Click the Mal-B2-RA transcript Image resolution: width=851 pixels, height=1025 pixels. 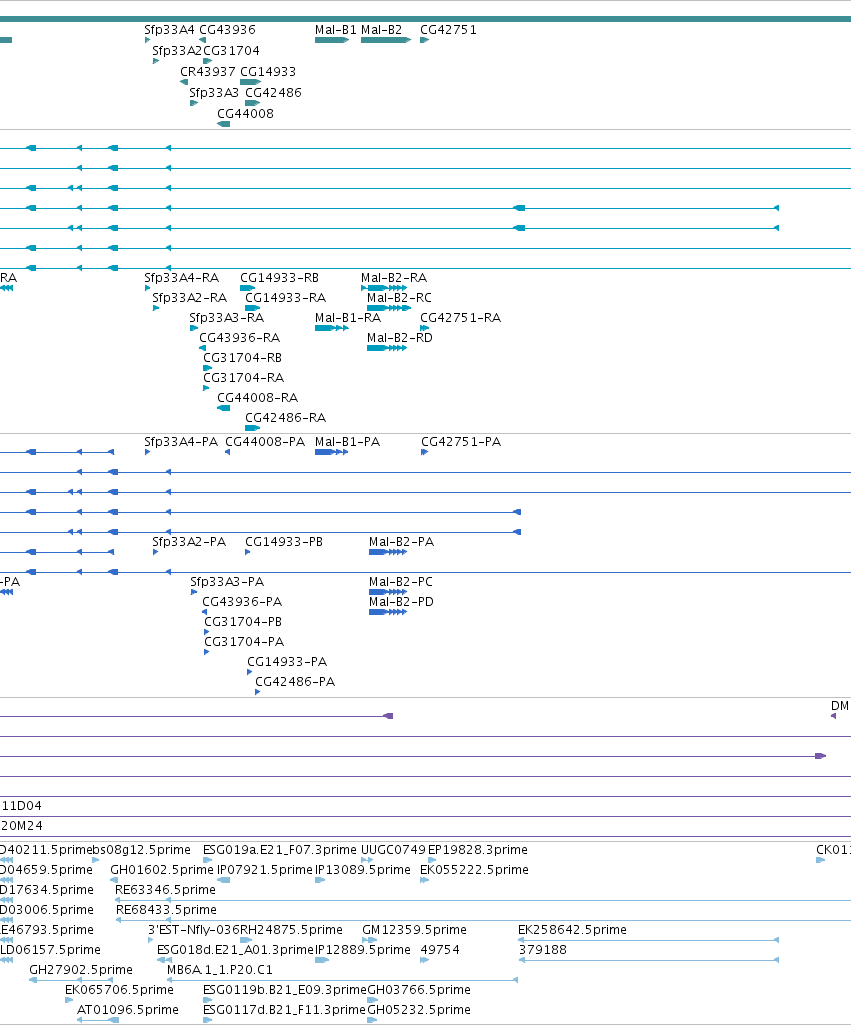pyautogui.click(x=394, y=278)
